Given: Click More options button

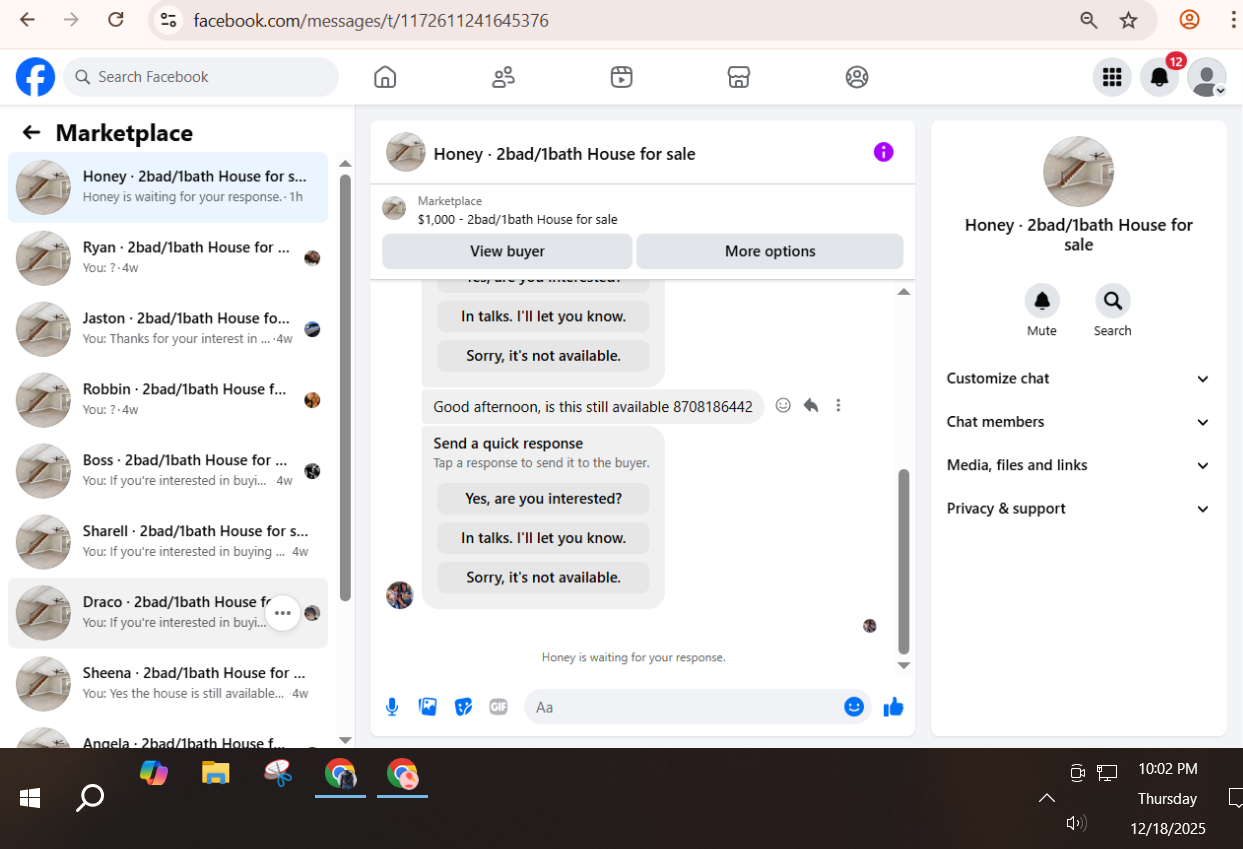Looking at the screenshot, I should pos(770,251).
